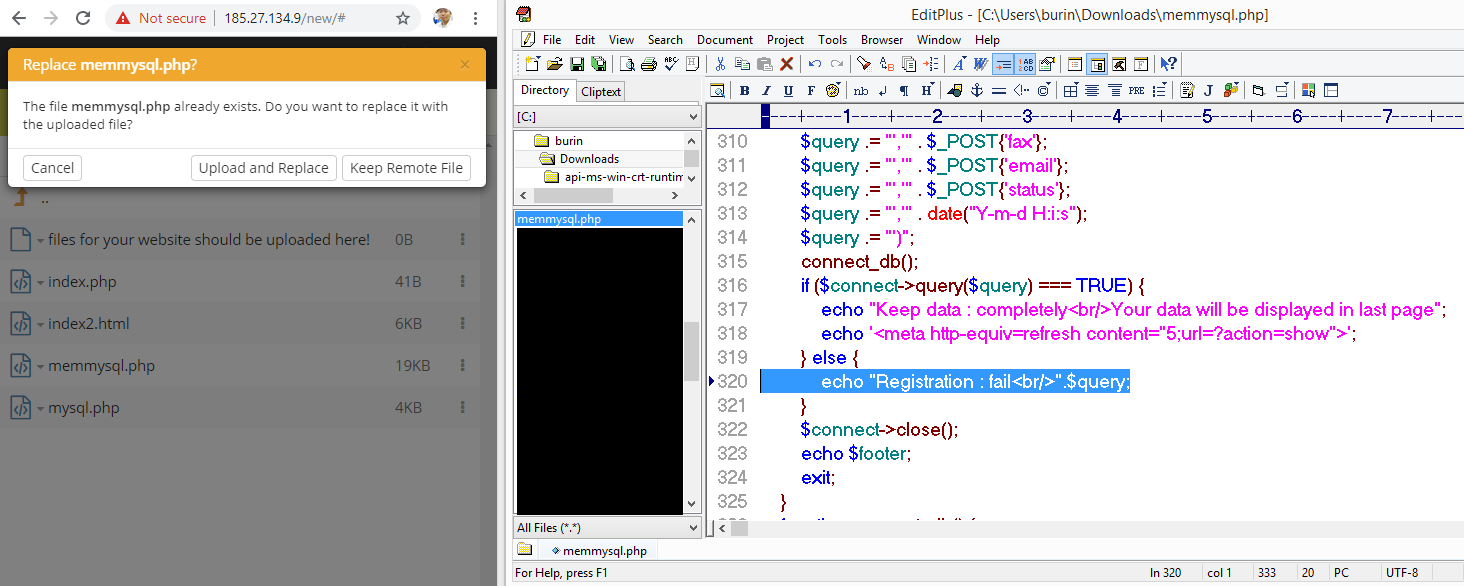Image resolution: width=1464 pixels, height=586 pixels.
Task: Open the drive selector [C:] dropdown
Action: coord(693,117)
